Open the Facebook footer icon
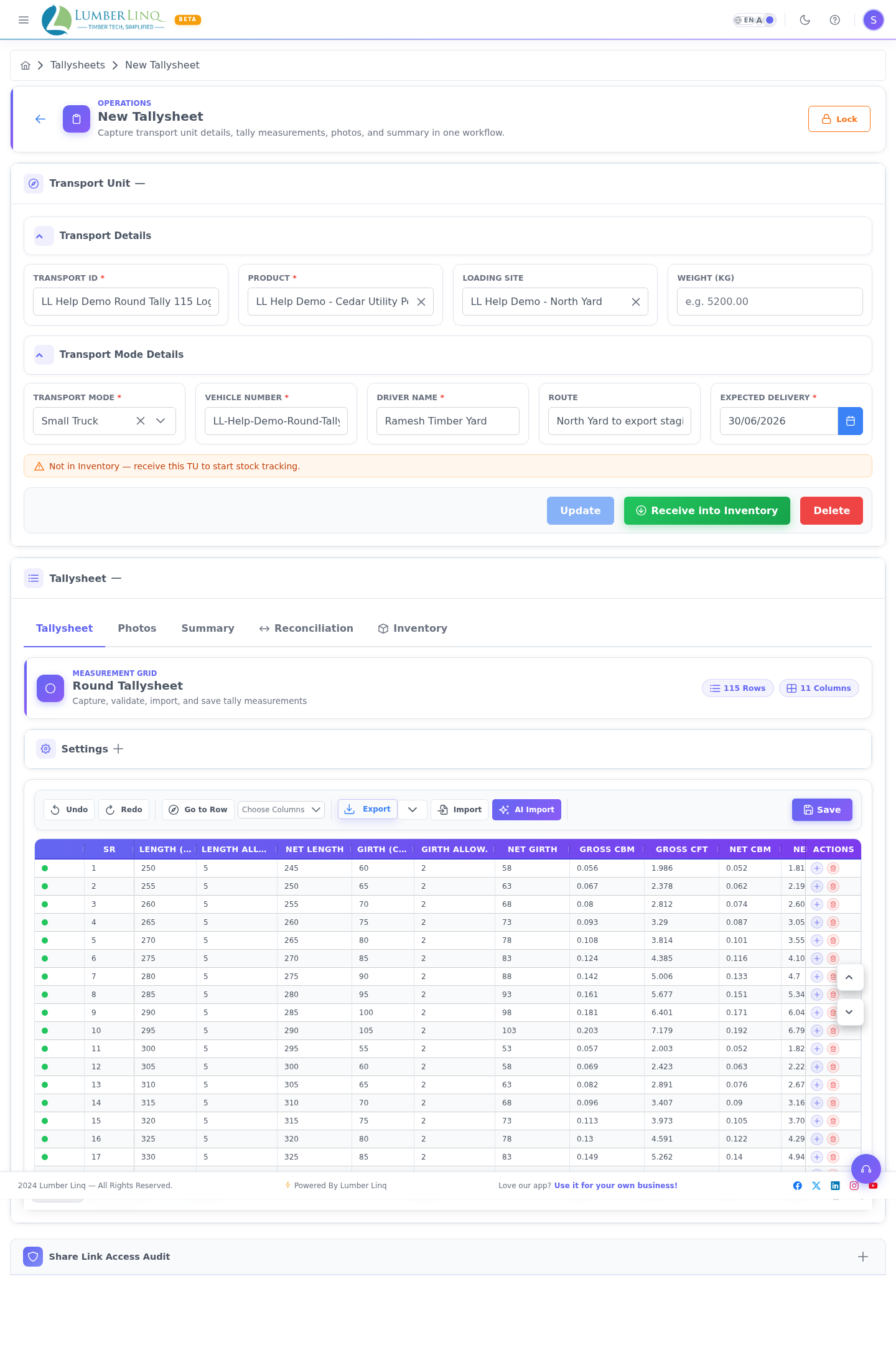 click(x=798, y=1186)
